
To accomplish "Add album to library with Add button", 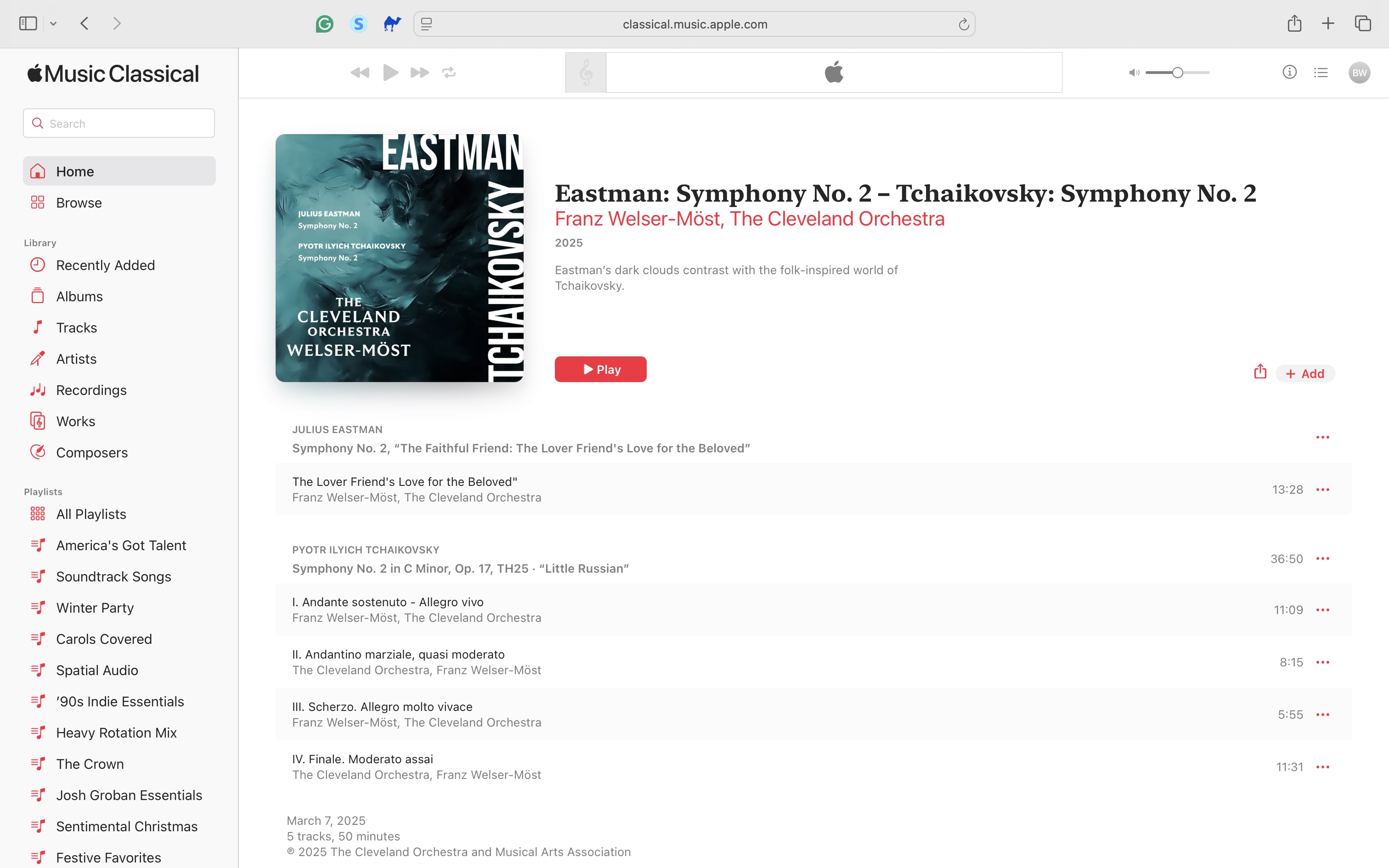I will (x=1305, y=373).
